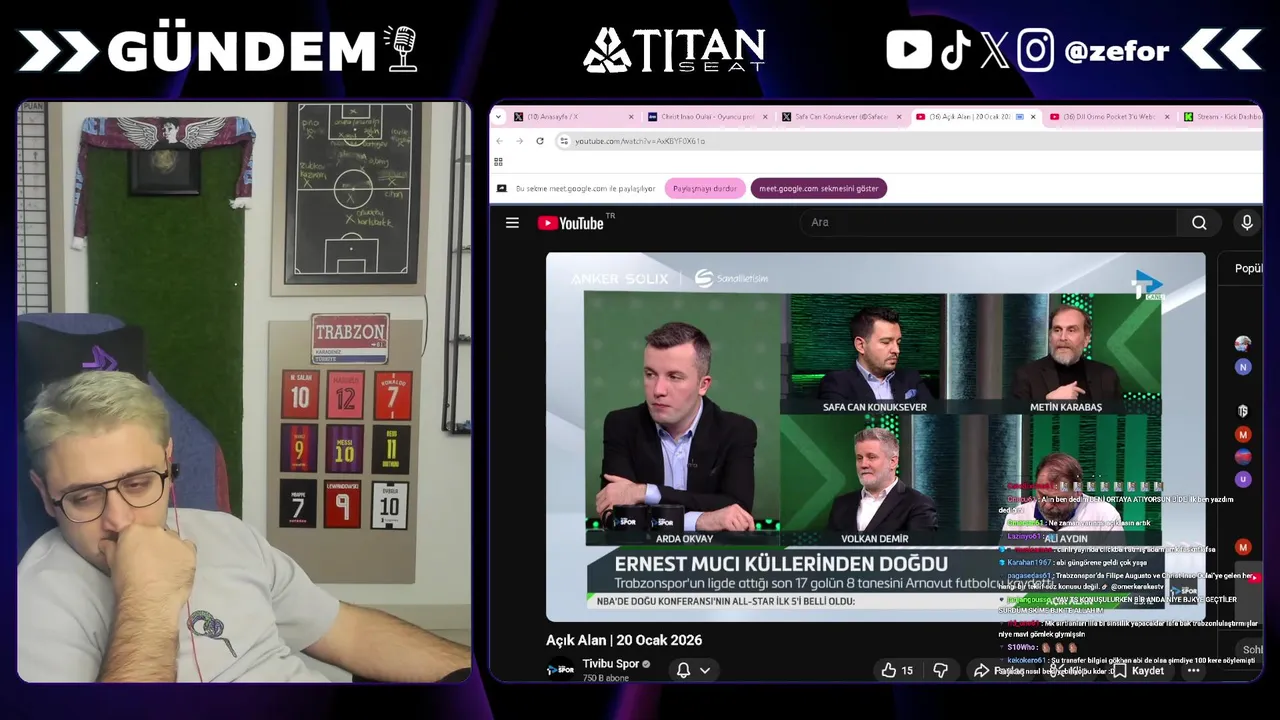Dislike the video with thumbs down

(940, 670)
